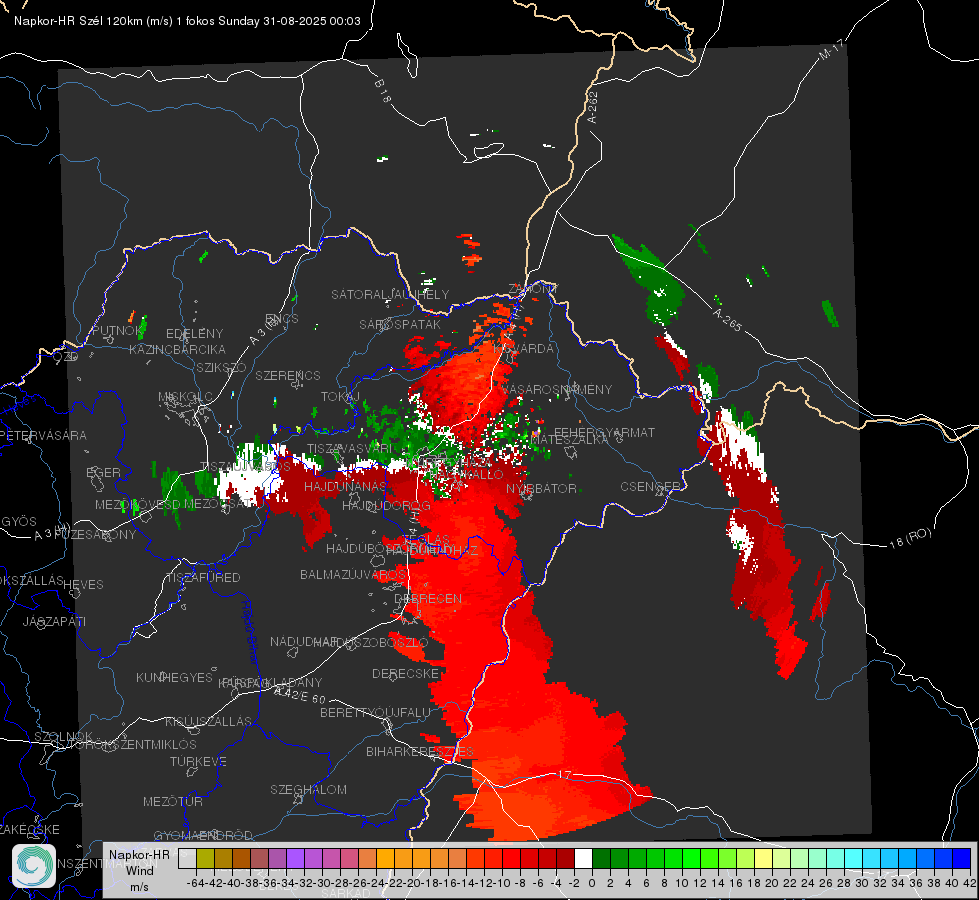Click the '-64' value on the legend scale

(195, 883)
